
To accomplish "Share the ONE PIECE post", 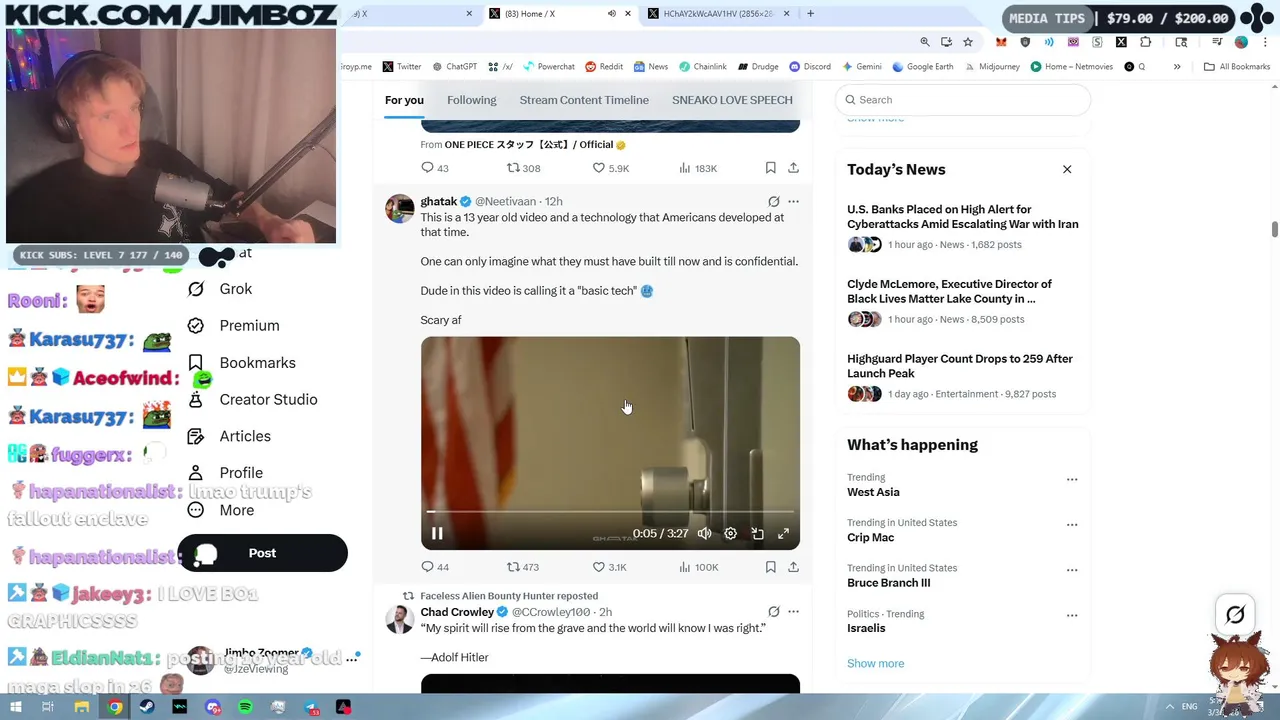I will pos(793,168).
